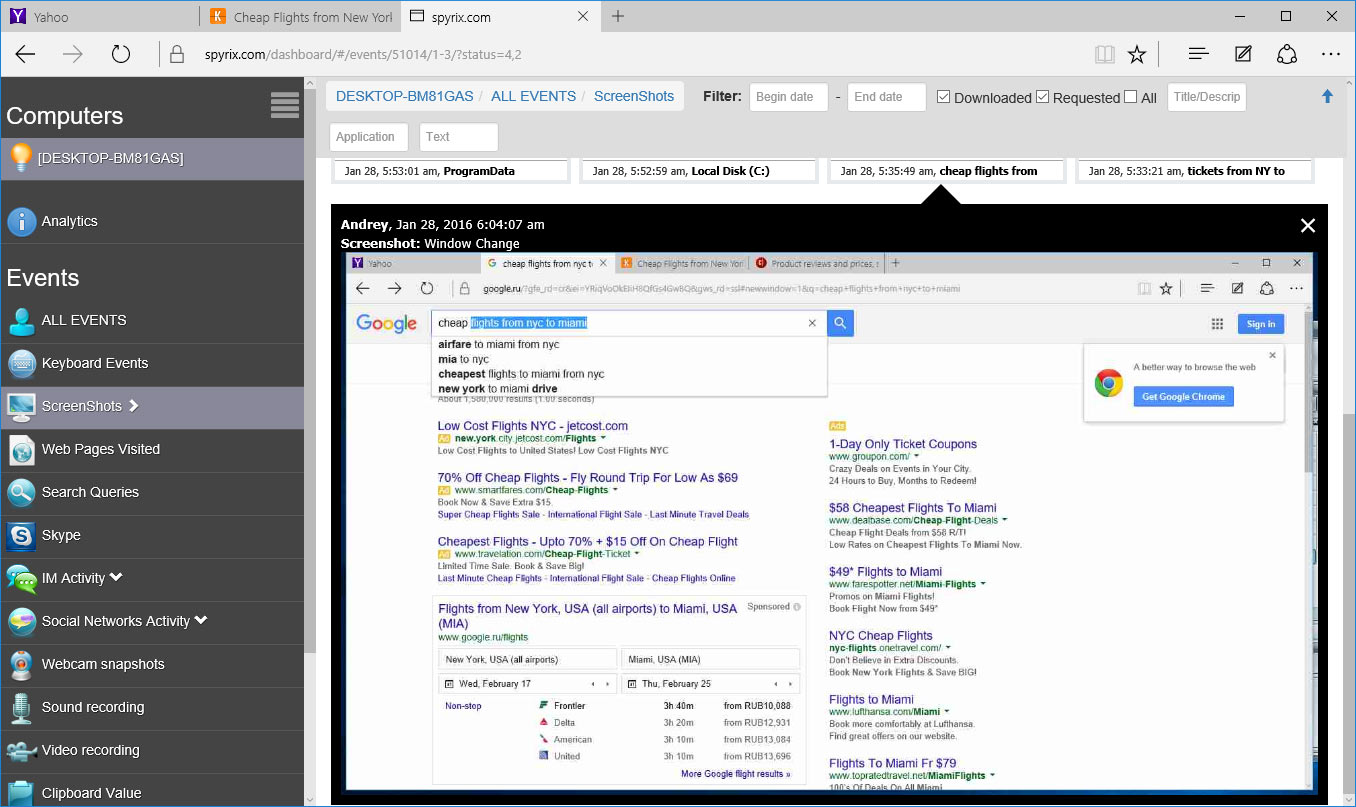Click the Web Pages Visited globe icon
This screenshot has width=1356, height=807.
(x=21, y=450)
